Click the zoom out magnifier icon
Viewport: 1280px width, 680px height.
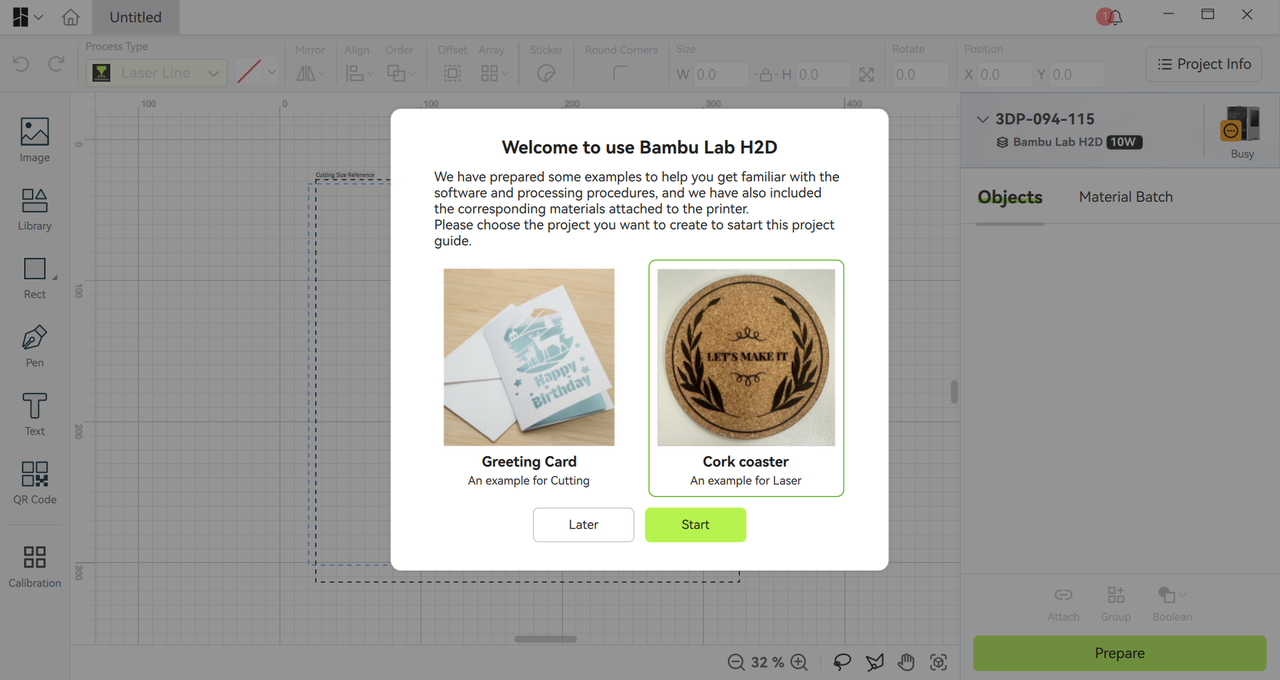click(x=736, y=662)
